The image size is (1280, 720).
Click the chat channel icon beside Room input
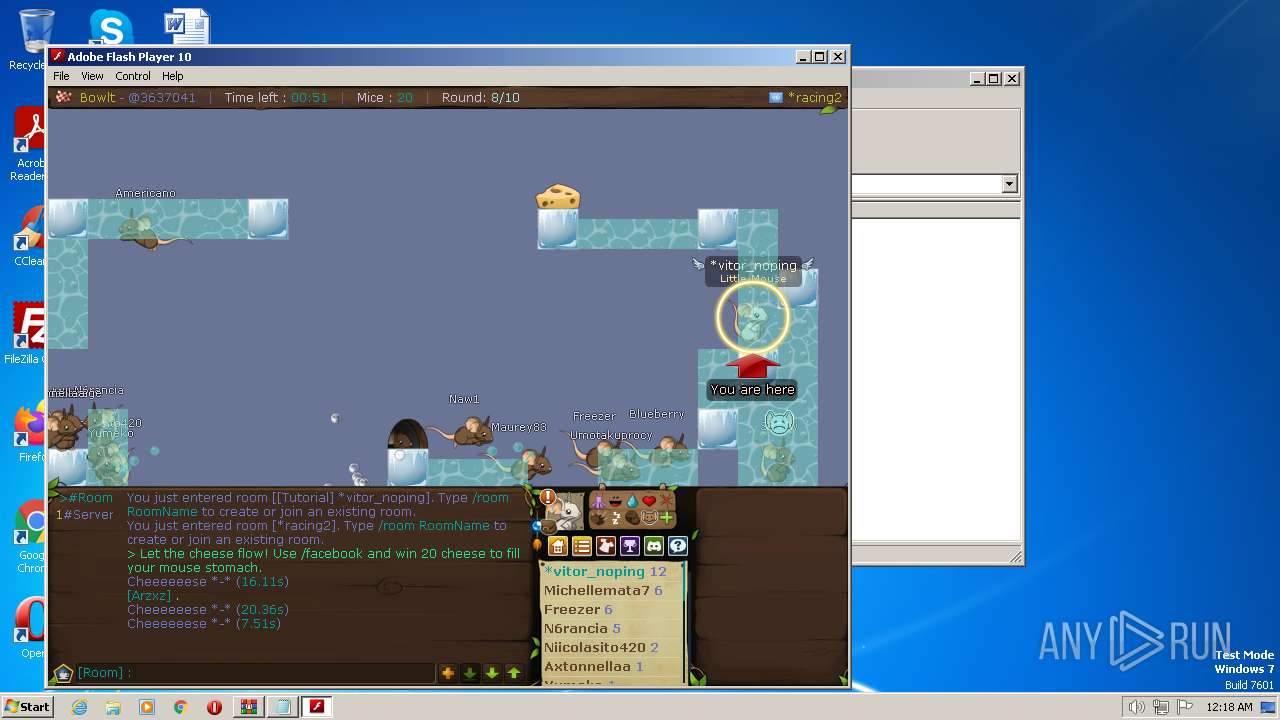coord(63,673)
